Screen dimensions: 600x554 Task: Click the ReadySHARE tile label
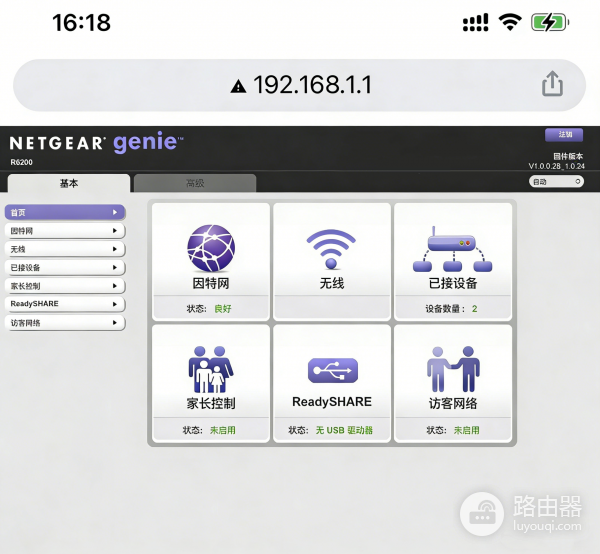332,402
